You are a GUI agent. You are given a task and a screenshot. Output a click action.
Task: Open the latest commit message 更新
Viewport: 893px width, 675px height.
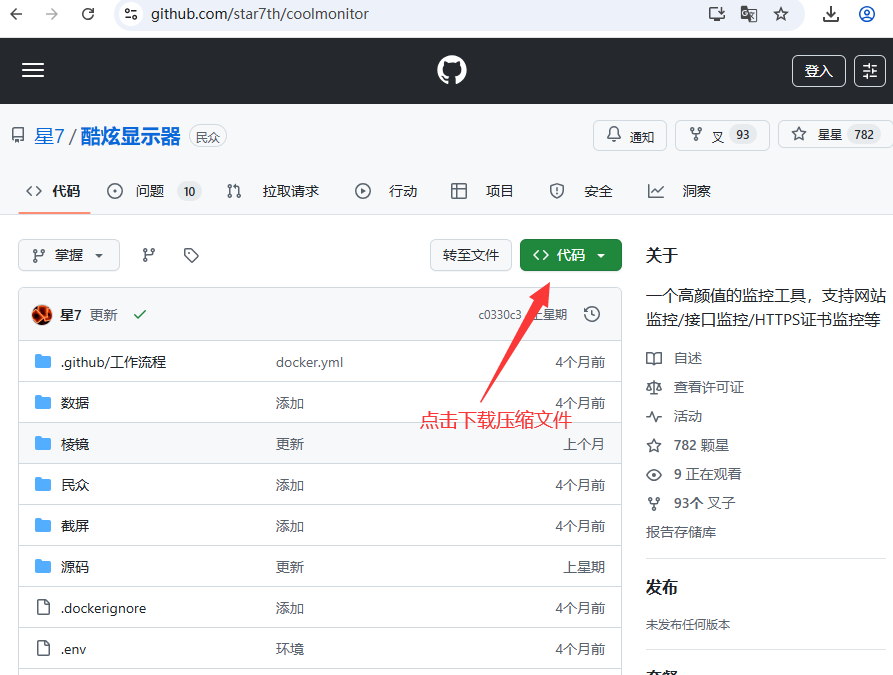[104, 315]
